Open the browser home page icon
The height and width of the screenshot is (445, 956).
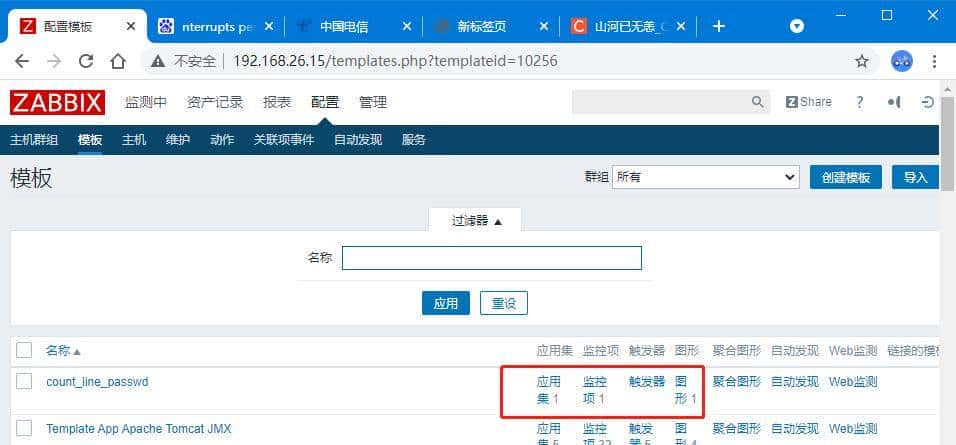[x=118, y=61]
